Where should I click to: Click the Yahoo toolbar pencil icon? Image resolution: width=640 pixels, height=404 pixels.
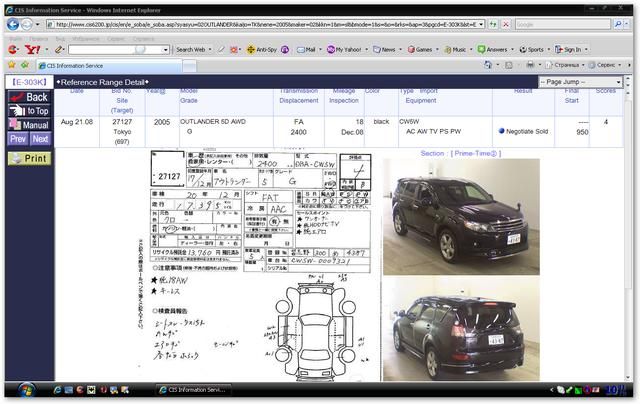pyautogui.click(x=59, y=49)
